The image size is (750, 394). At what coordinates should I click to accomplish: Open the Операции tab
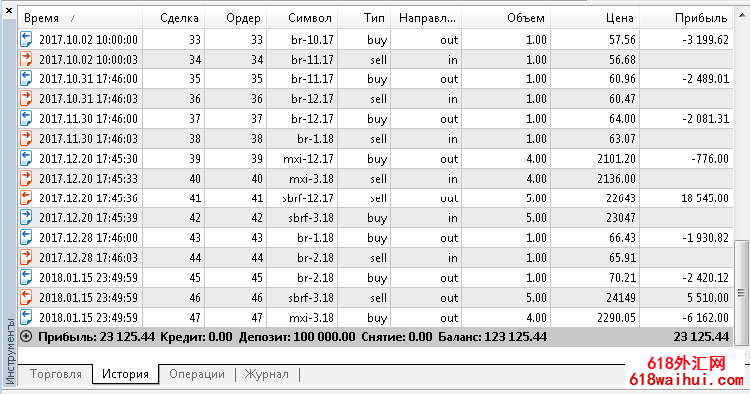[x=197, y=374]
